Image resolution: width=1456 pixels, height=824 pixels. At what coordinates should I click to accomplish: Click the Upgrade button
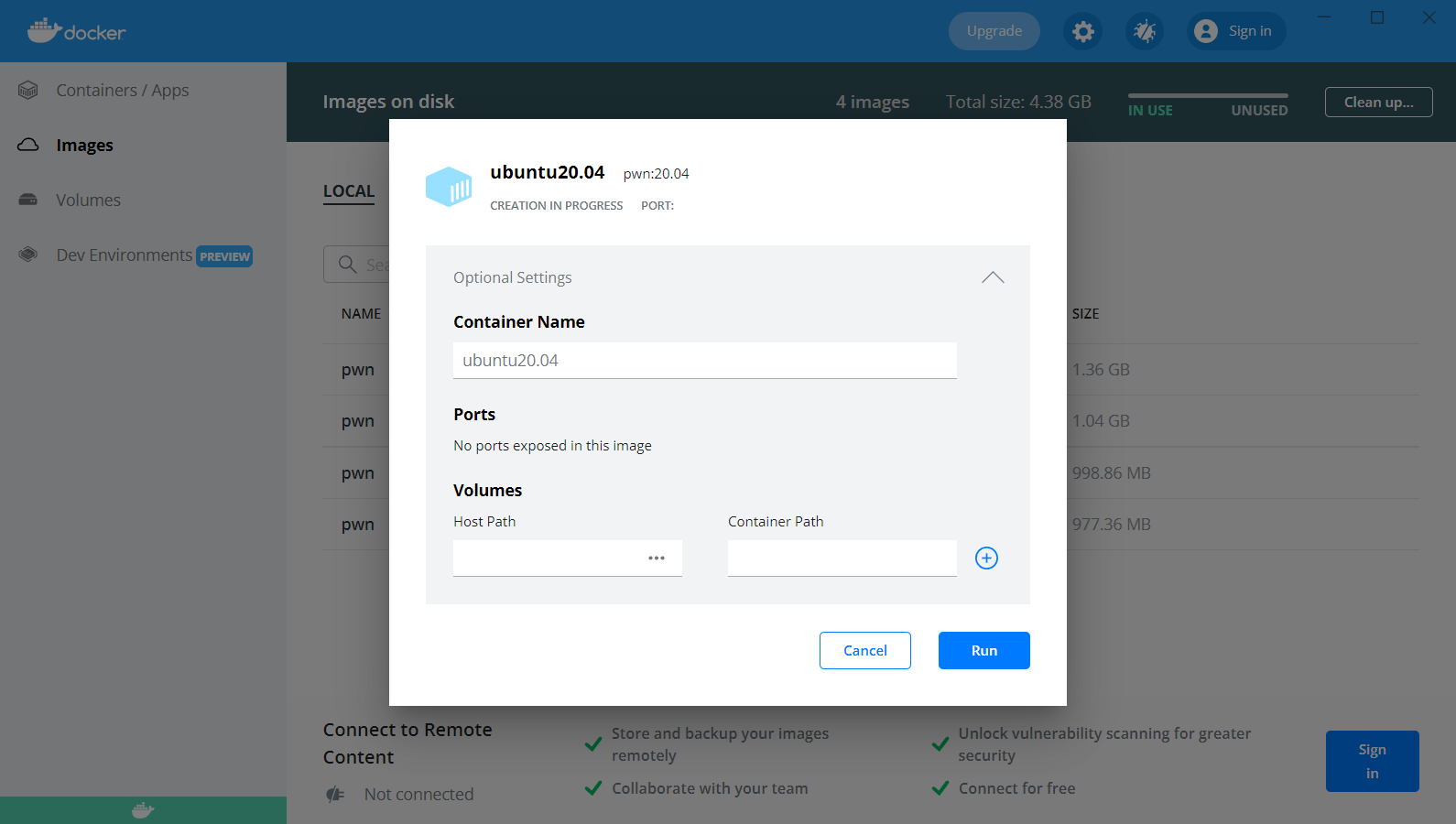click(994, 31)
